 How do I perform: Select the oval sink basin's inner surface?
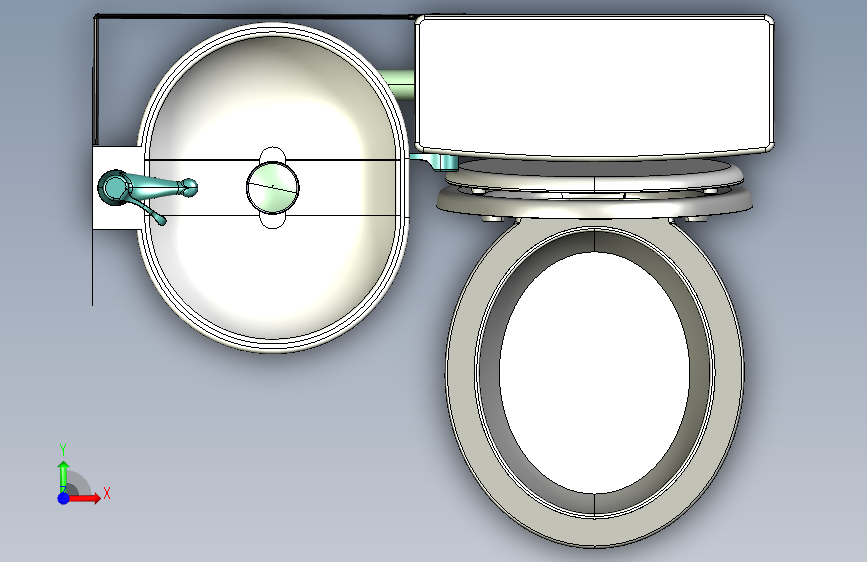[273, 277]
